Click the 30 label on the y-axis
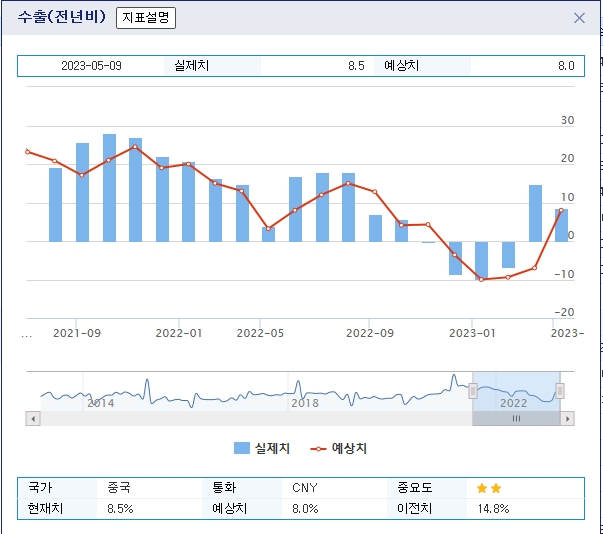 tap(567, 120)
